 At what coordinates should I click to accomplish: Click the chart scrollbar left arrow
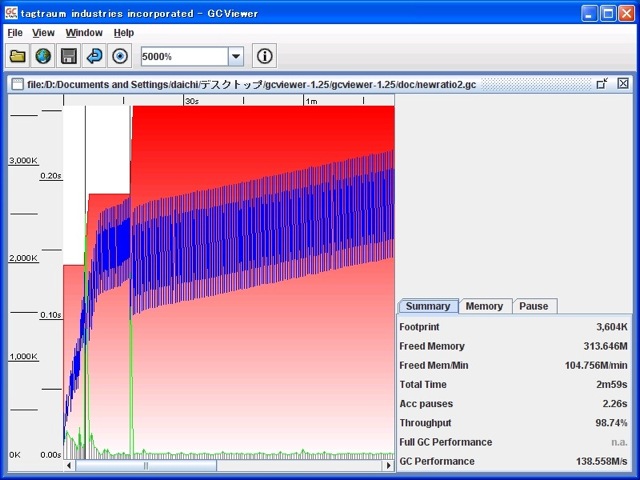(69, 466)
